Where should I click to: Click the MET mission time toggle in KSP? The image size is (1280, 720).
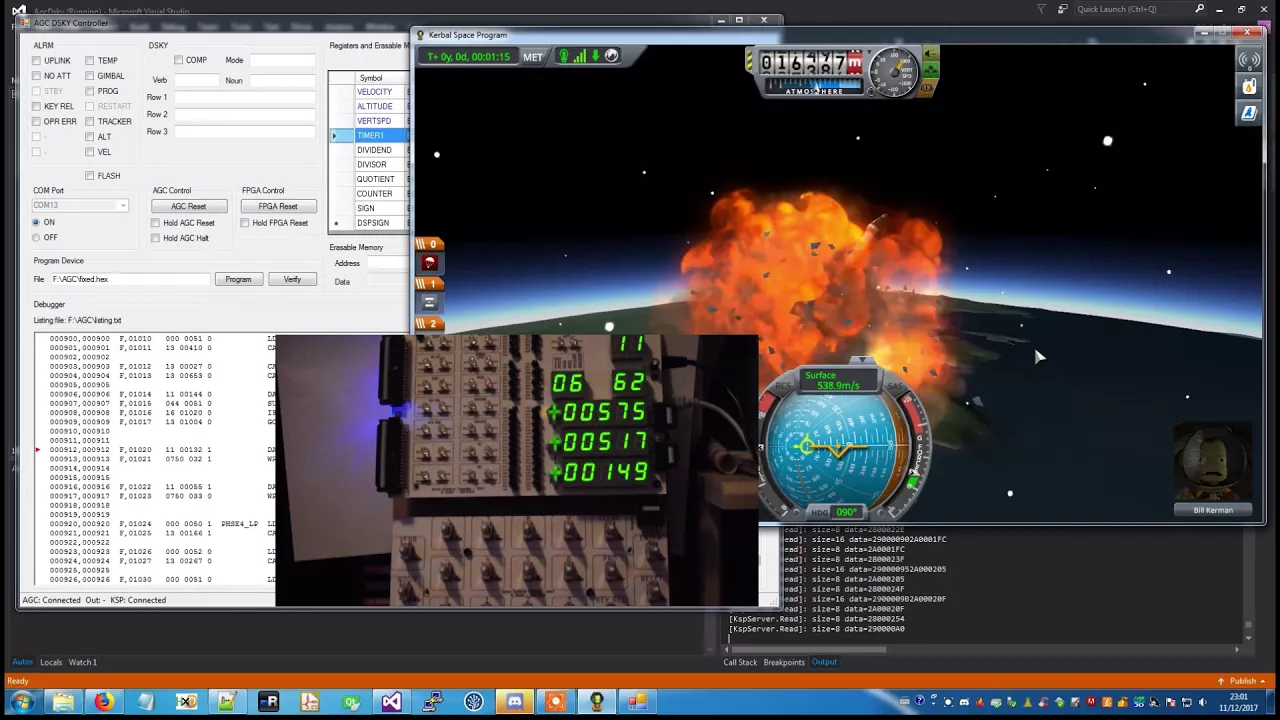tap(533, 57)
